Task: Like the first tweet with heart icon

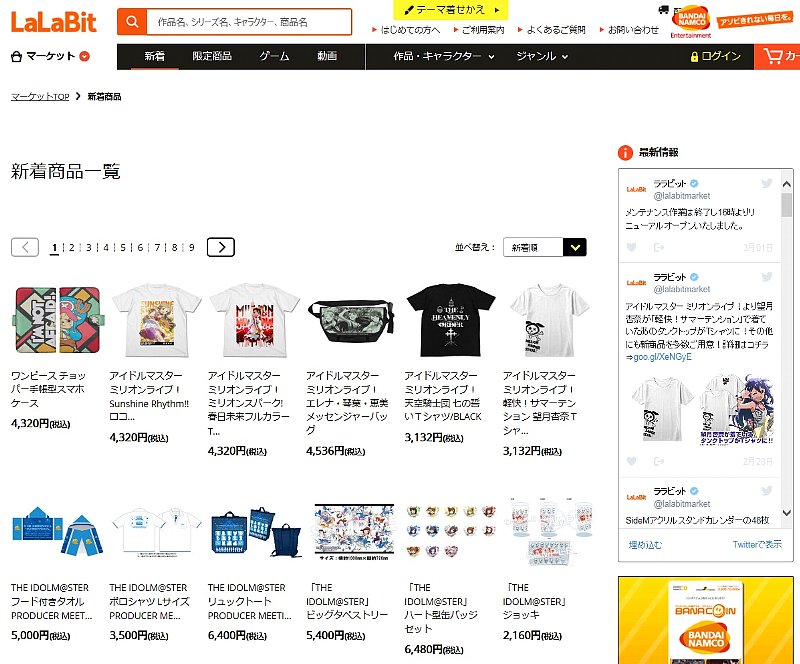Action: pos(632,248)
